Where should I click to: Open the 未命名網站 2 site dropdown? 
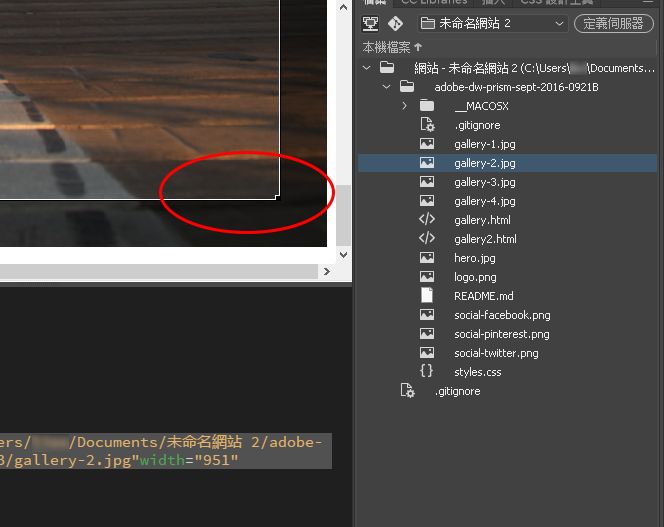(x=493, y=23)
